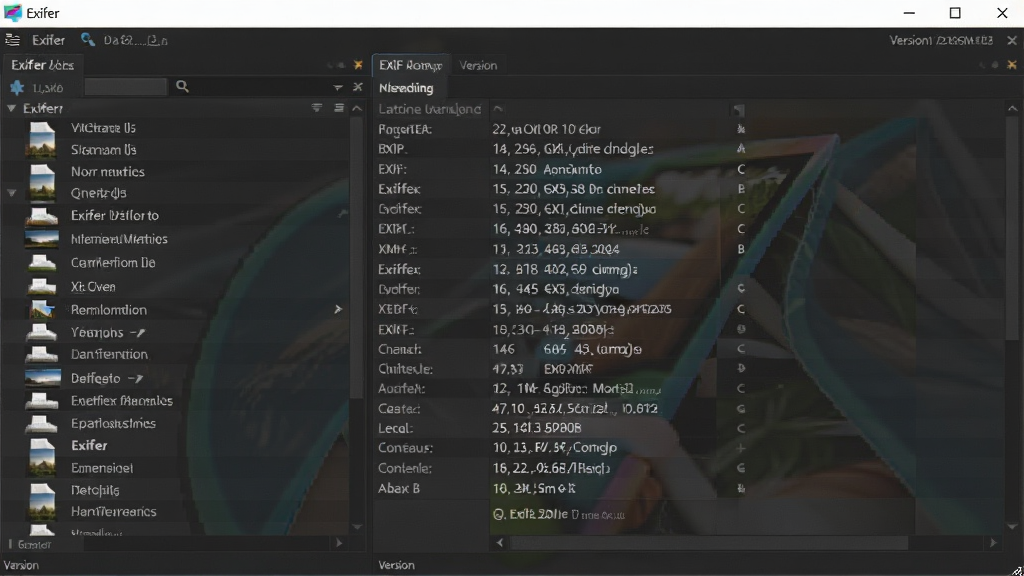This screenshot has width=1024, height=576.
Task: Expand the Remlomdion arrow
Action: click(338, 310)
